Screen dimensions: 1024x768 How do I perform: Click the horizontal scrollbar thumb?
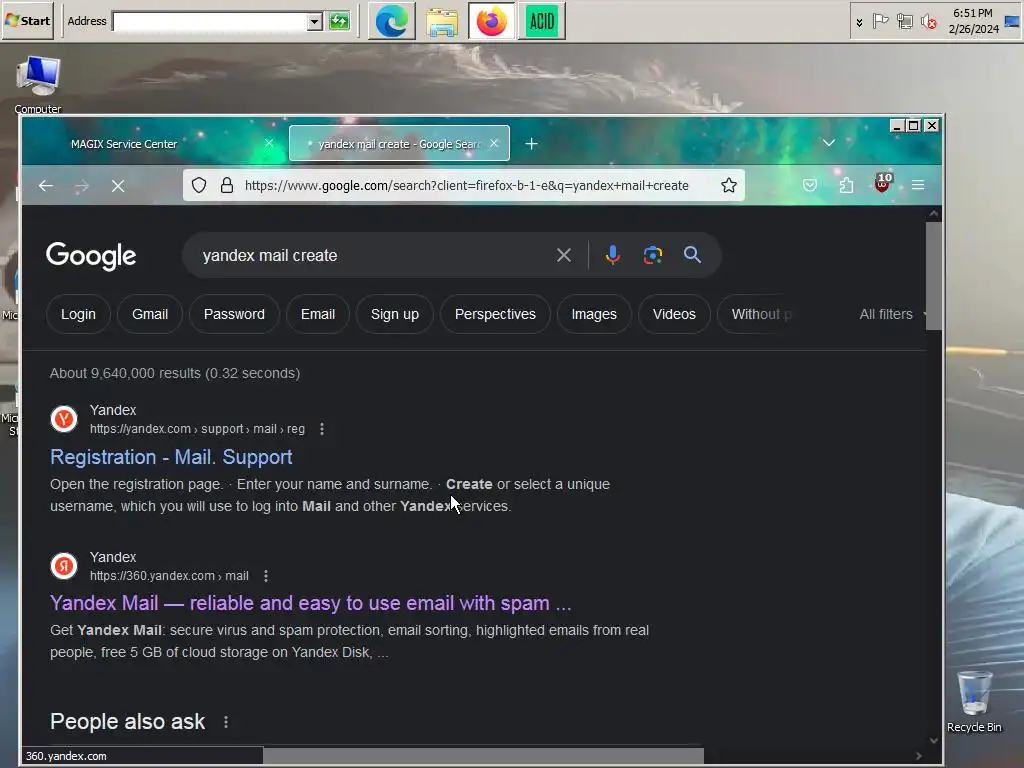tap(483, 756)
